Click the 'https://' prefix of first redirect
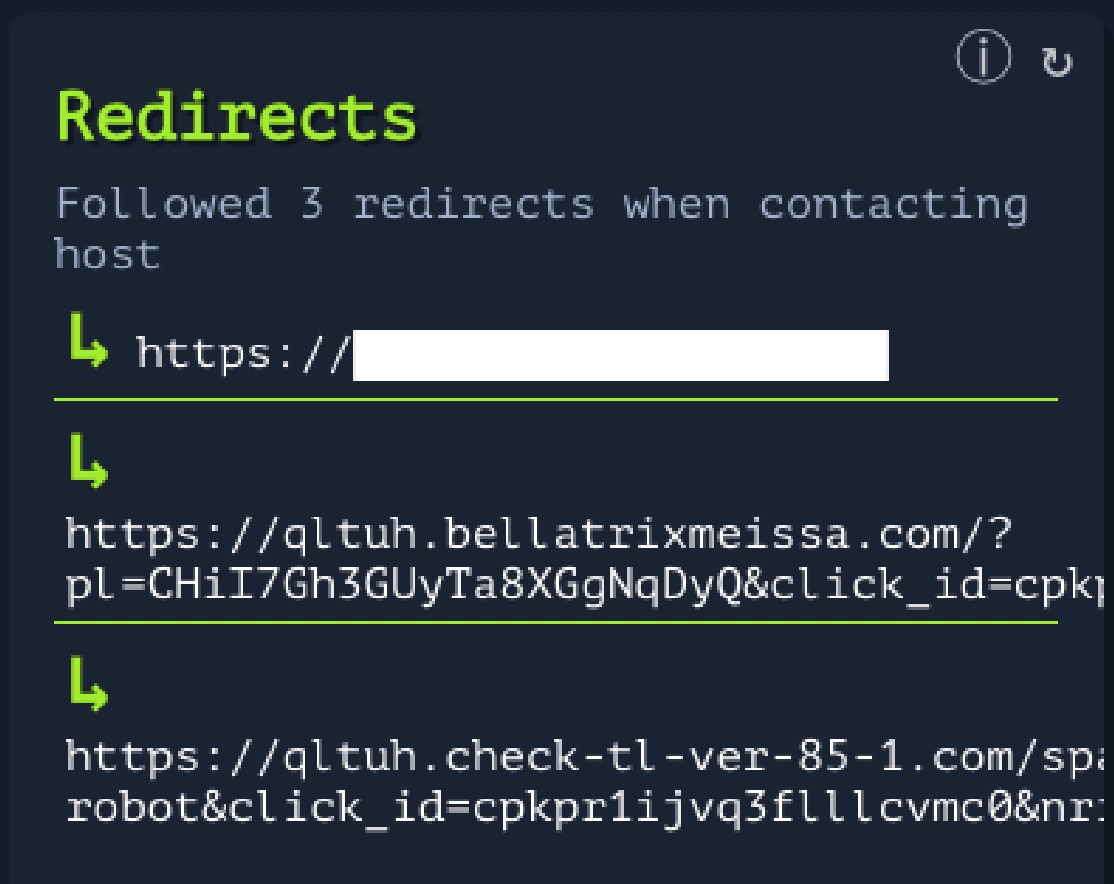The height and width of the screenshot is (884, 1114). click(x=244, y=353)
